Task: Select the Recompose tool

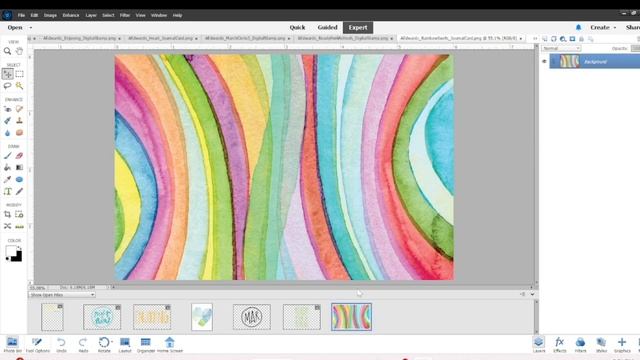Action: pyautogui.click(x=19, y=214)
